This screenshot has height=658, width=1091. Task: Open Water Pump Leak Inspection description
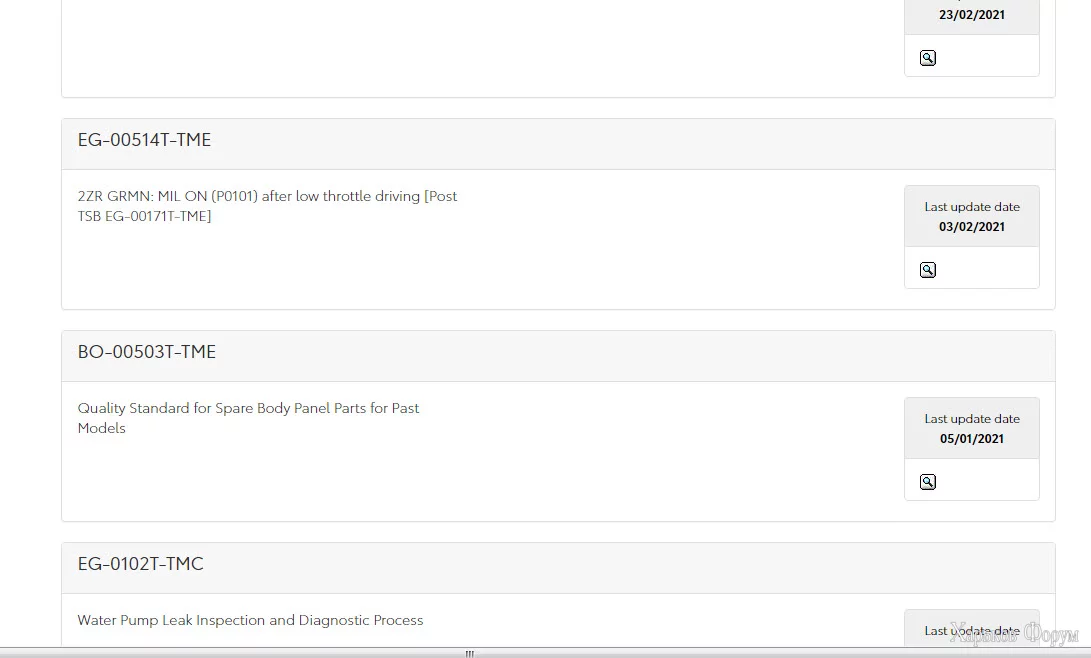click(250, 621)
